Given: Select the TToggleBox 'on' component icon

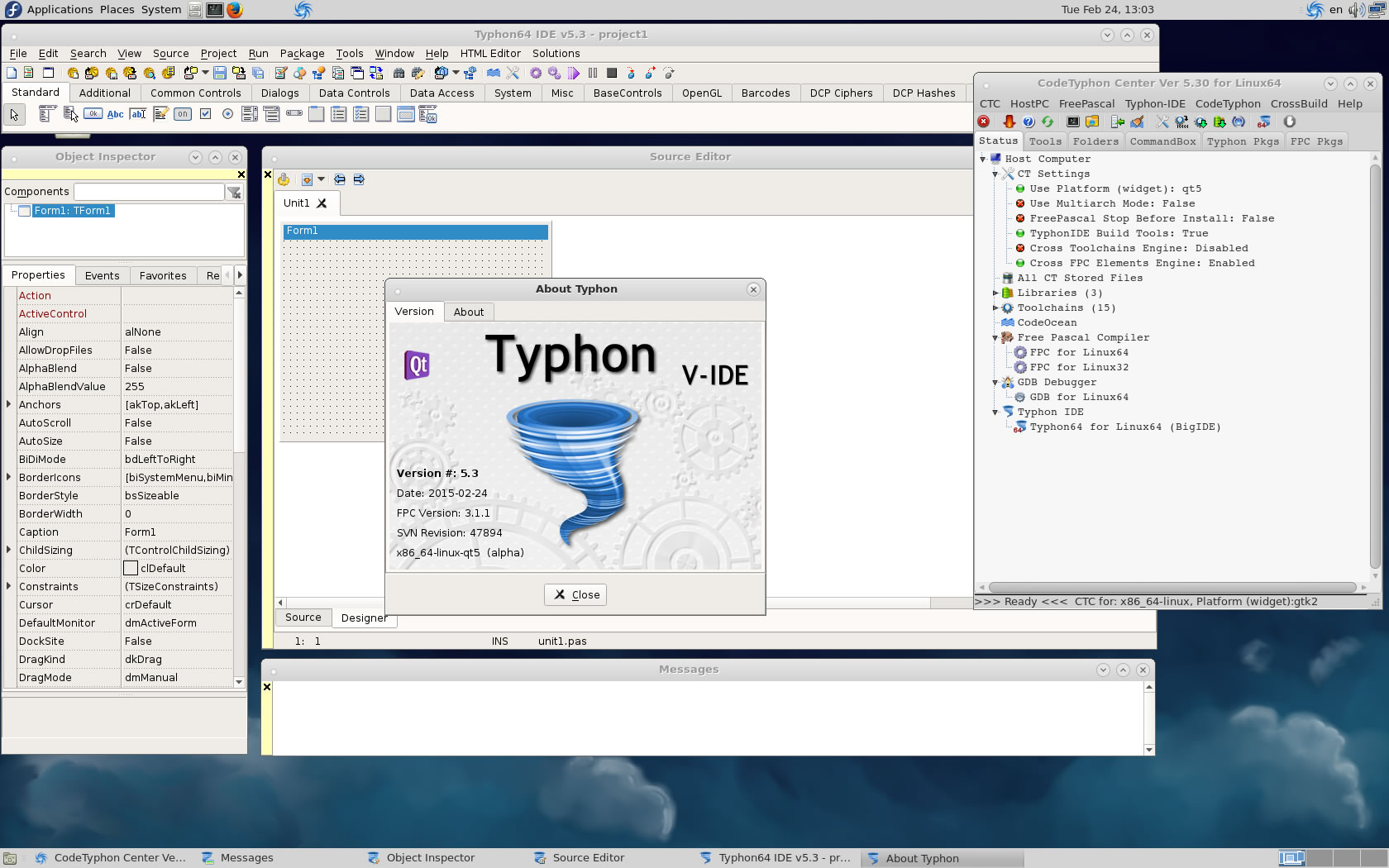Looking at the screenshot, I should pos(183,114).
